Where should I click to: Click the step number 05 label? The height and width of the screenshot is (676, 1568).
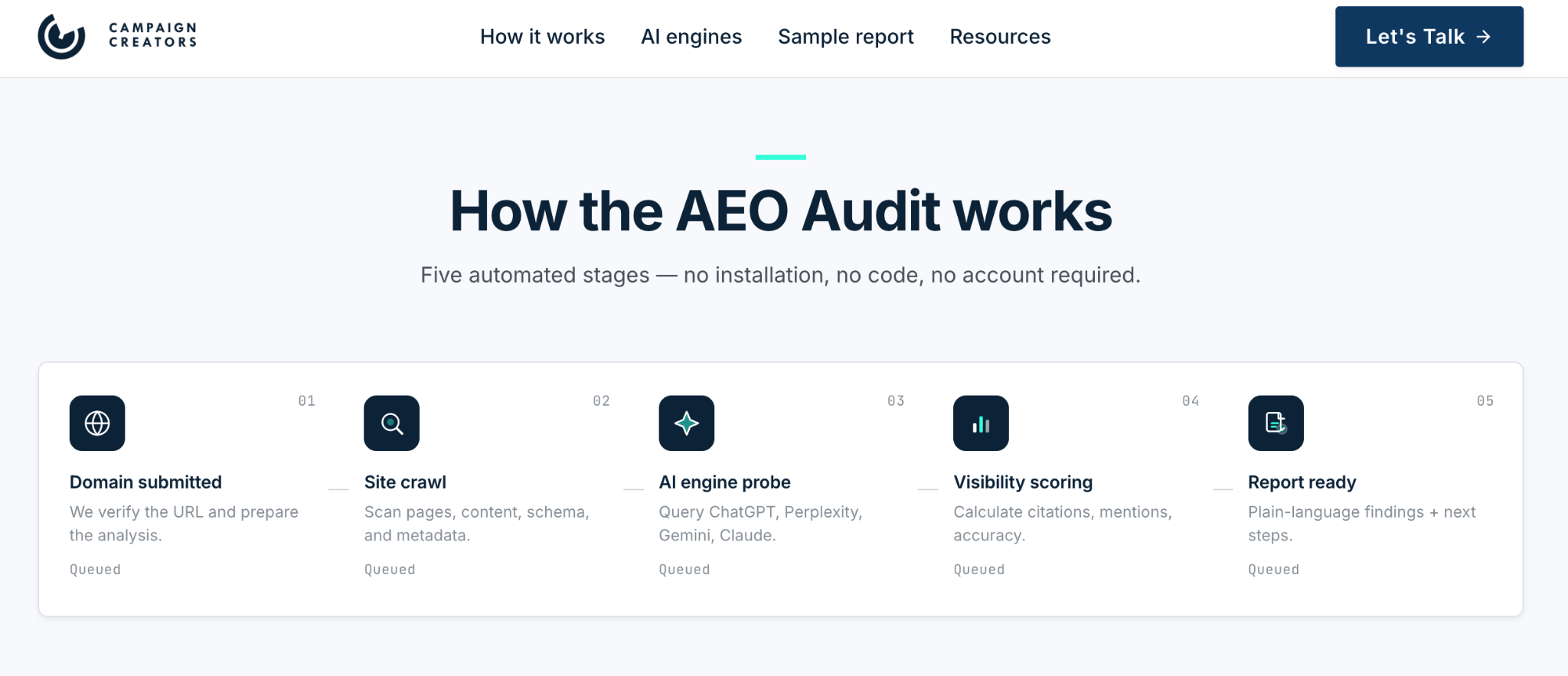(1485, 401)
